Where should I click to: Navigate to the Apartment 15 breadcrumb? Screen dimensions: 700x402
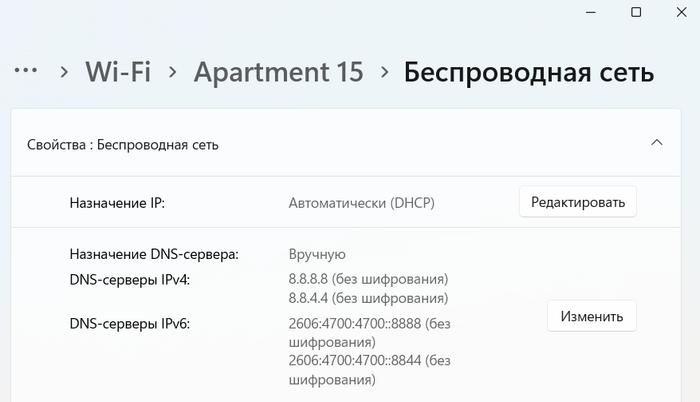[x=279, y=72]
